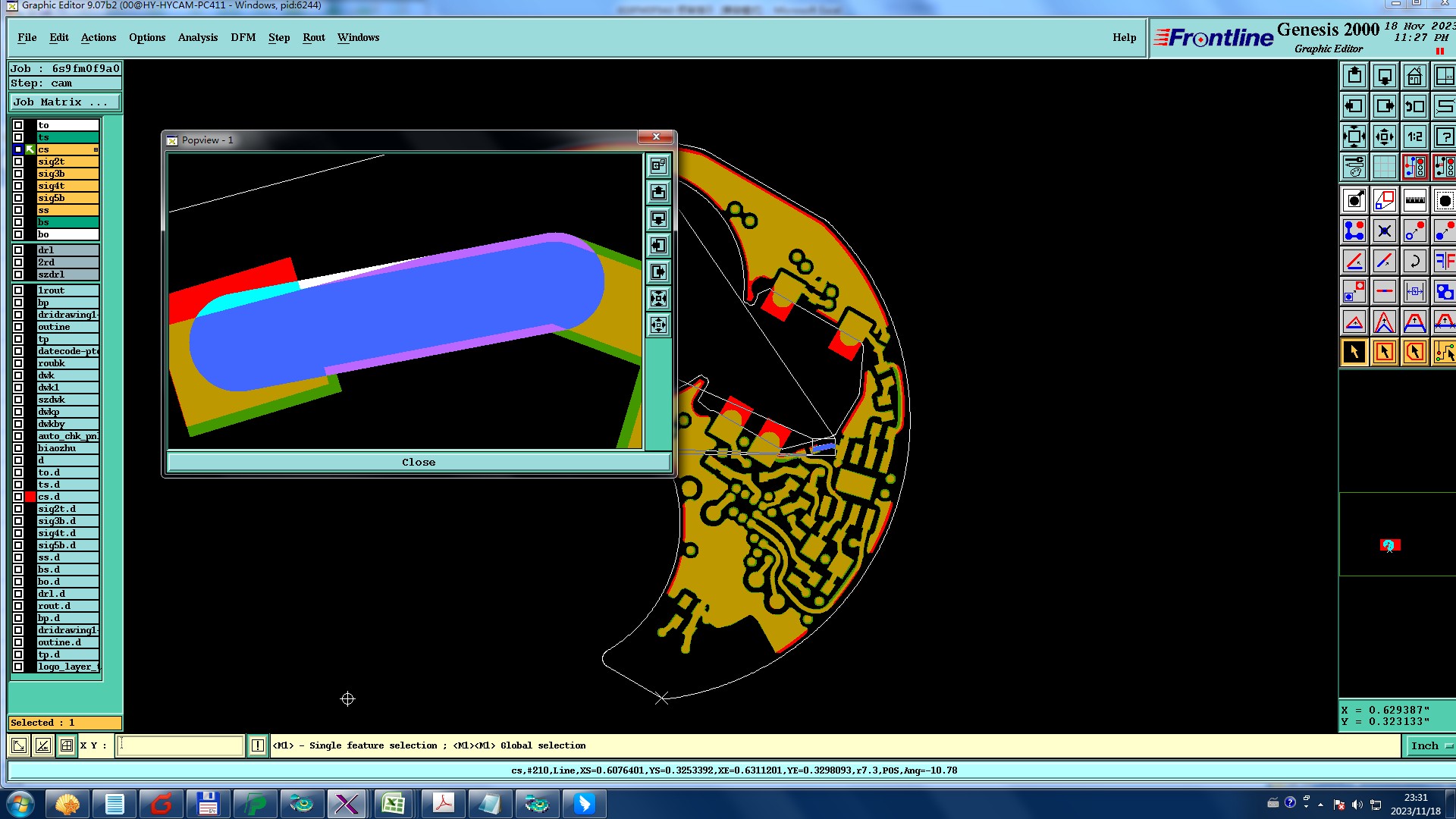Click the rotate feature tool icon
Image resolution: width=1456 pixels, height=819 pixels.
click(x=1414, y=262)
